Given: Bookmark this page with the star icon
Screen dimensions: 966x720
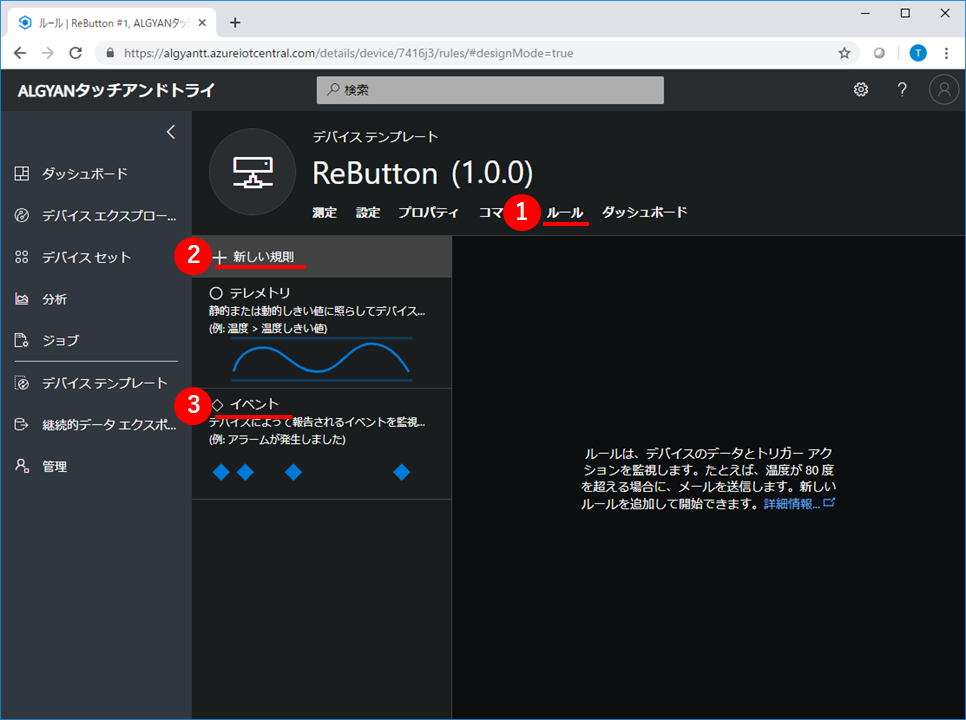Looking at the screenshot, I should pyautogui.click(x=844, y=53).
